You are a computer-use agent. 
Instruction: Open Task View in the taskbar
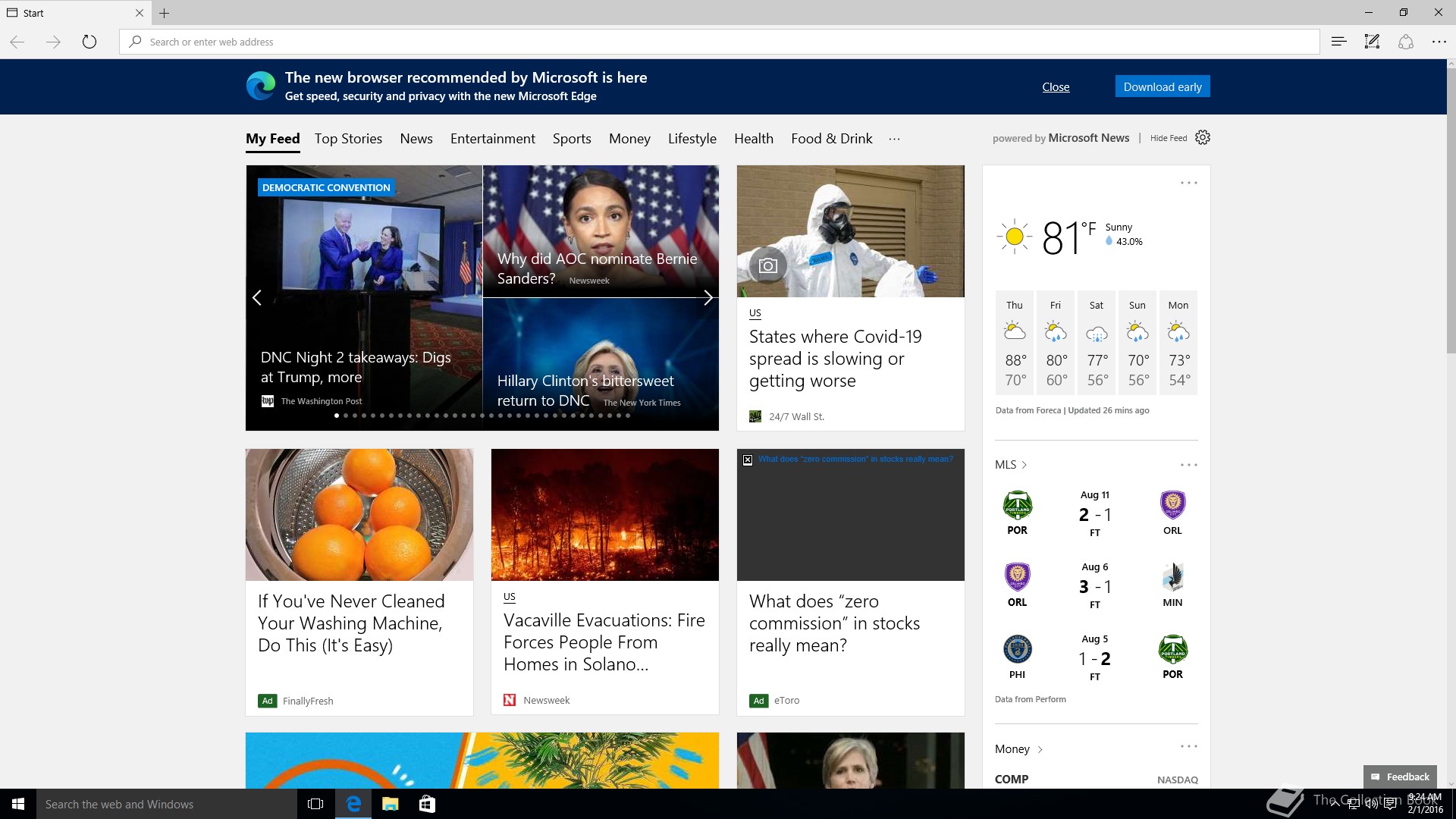(315, 804)
